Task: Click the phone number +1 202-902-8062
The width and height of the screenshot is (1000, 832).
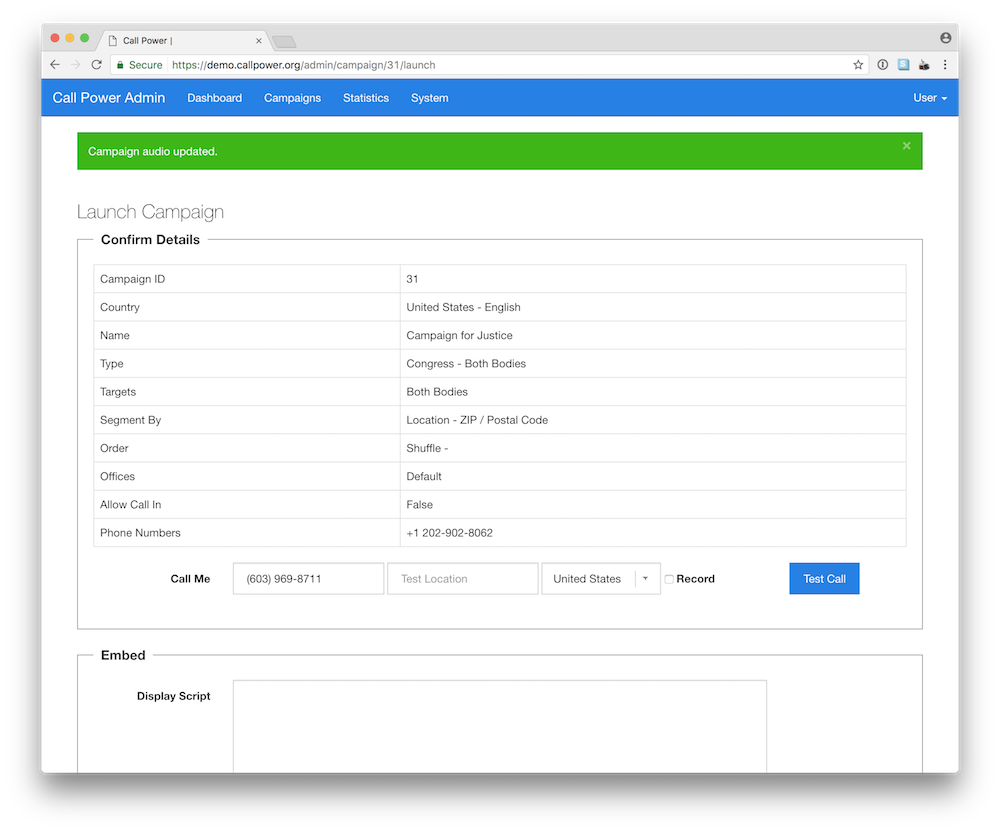Action: pyautogui.click(x=449, y=533)
